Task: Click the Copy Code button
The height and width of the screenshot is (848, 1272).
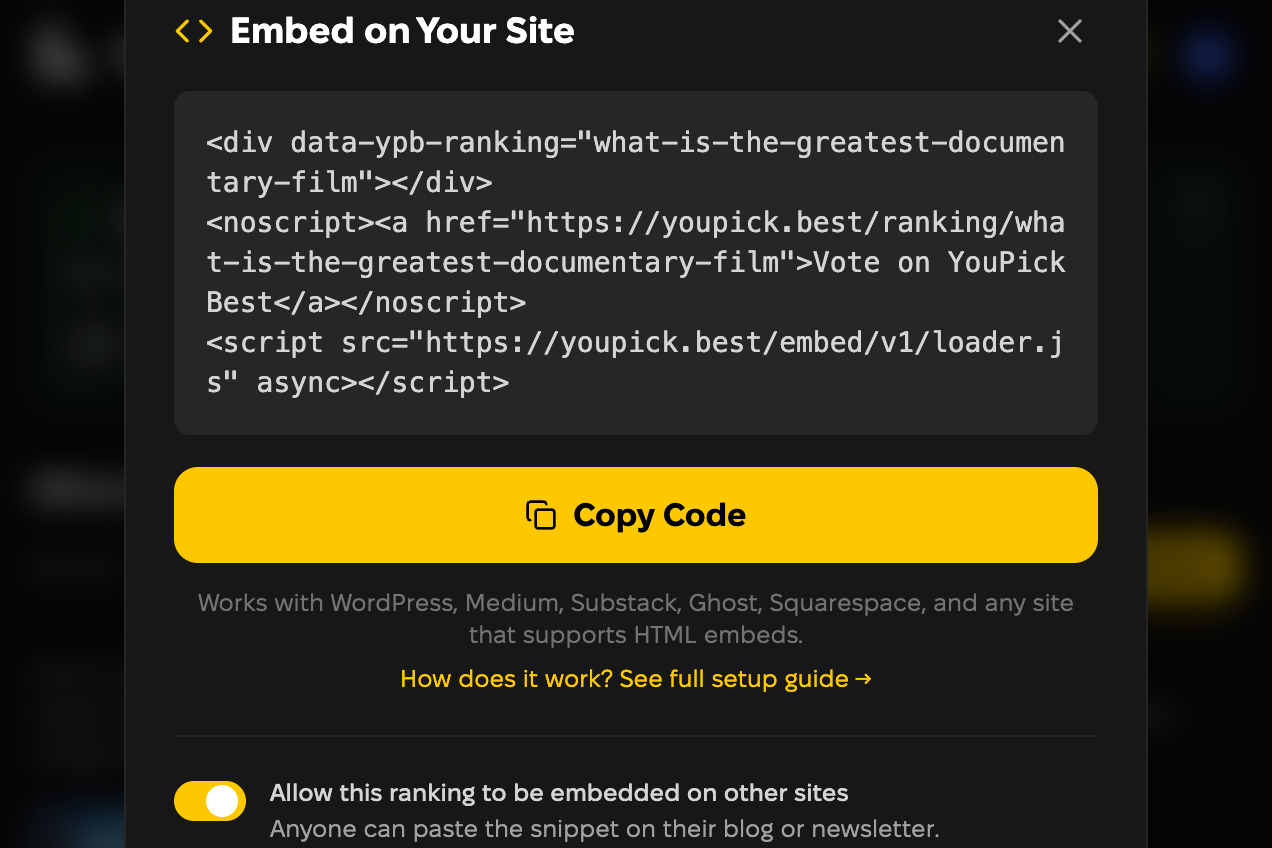Action: pos(636,515)
